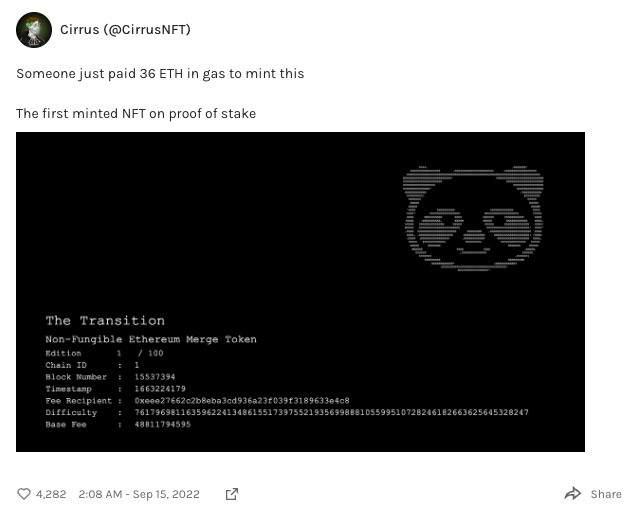This screenshot has height=511, width=632.
Task: Click the Base Fee 48811794595 value
Action: pyautogui.click(x=162, y=424)
